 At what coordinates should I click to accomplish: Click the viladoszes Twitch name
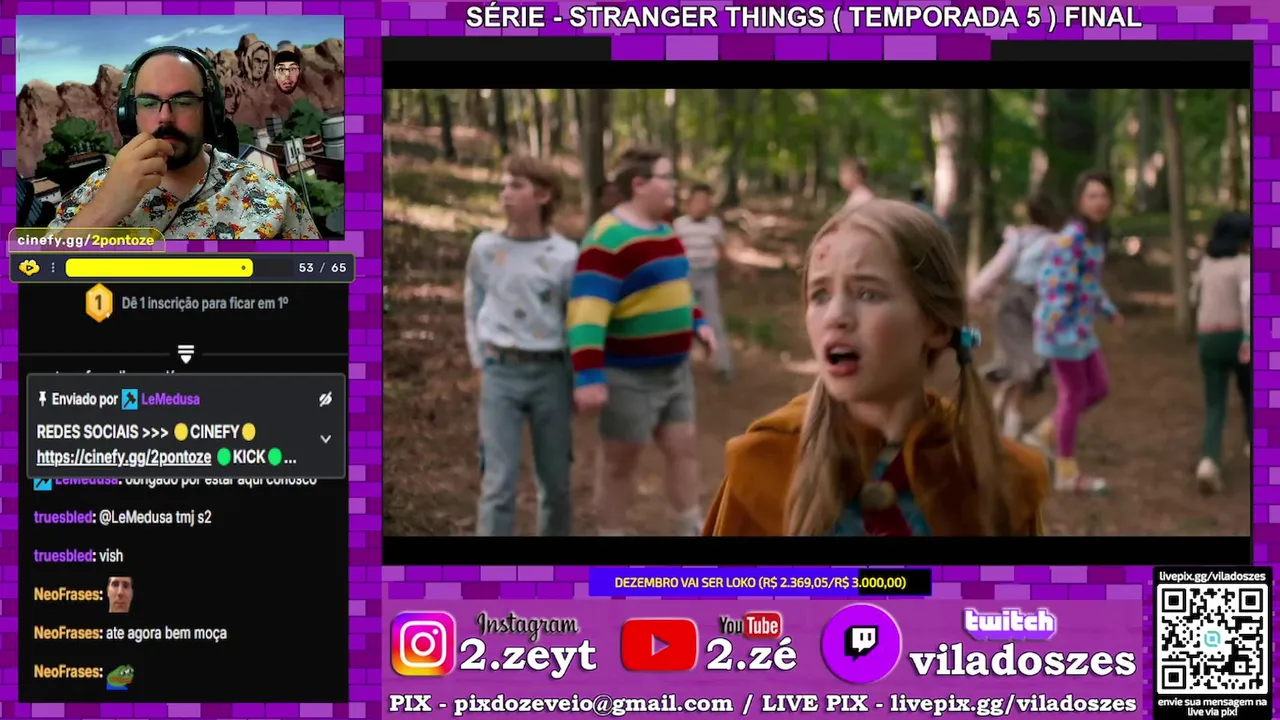point(1022,661)
